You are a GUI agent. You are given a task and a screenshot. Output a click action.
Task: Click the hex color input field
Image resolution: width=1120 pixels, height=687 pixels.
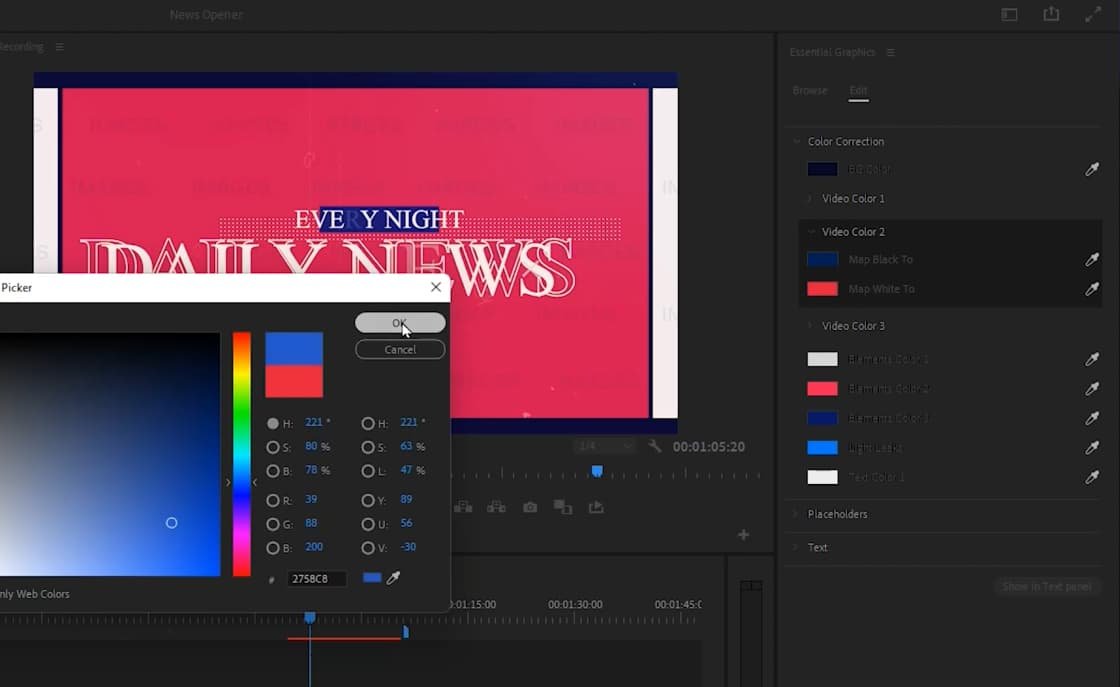(x=317, y=579)
